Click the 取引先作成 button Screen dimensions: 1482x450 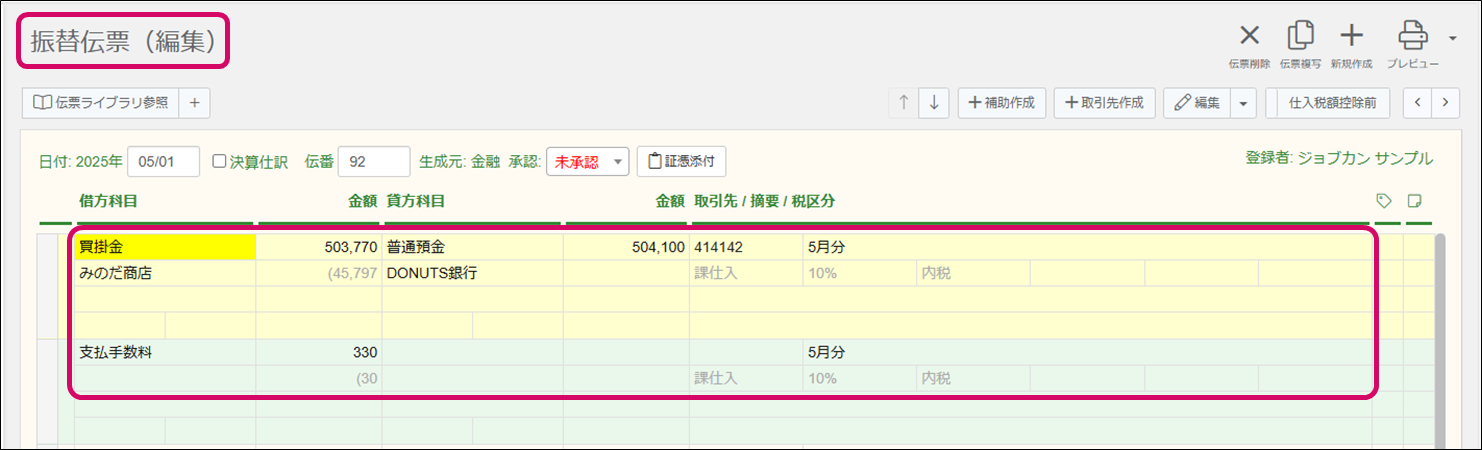coord(1105,102)
